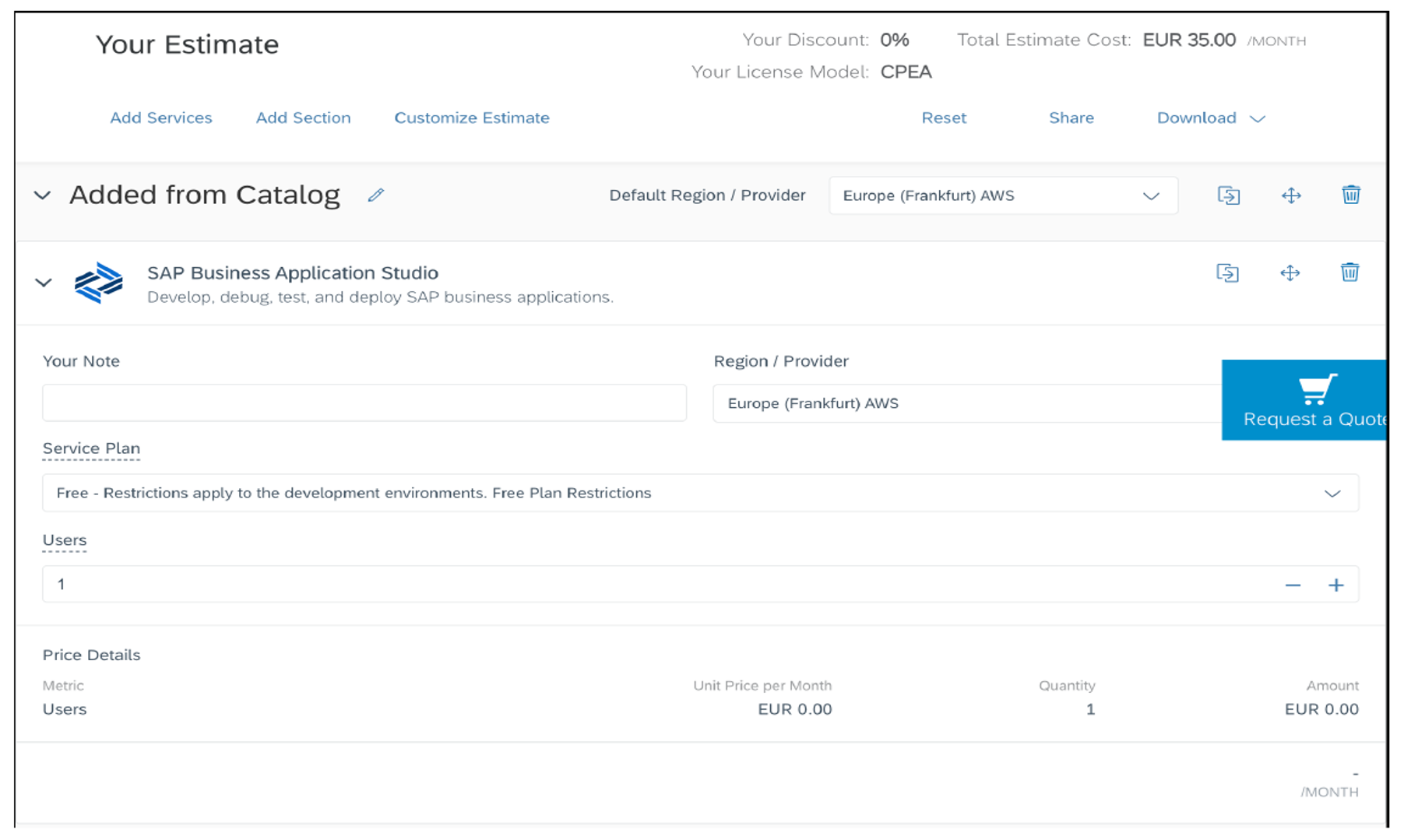
Task: Delete the Added from Catalog section
Action: 1352,195
